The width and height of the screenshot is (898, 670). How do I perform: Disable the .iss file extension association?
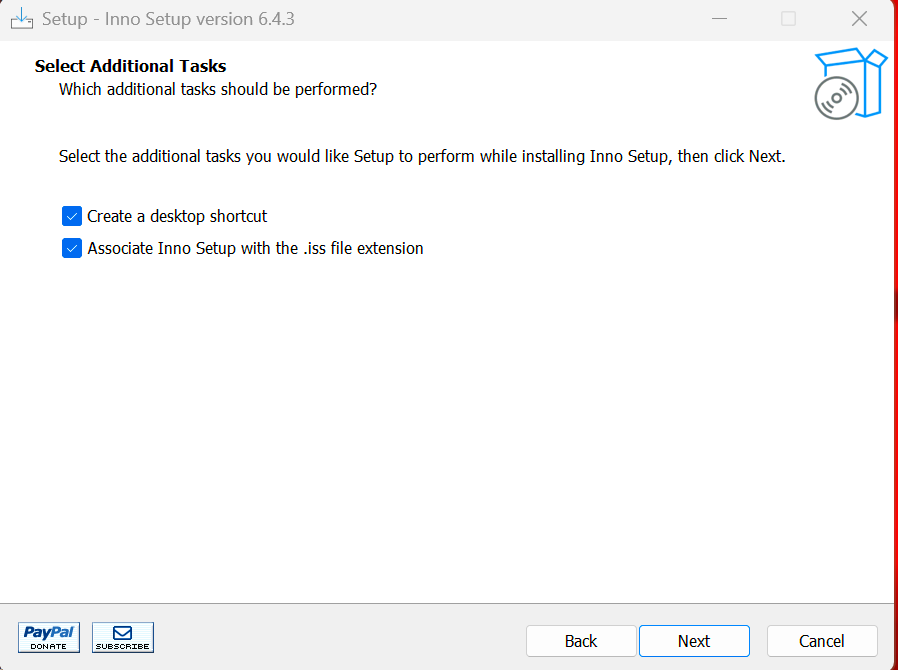coord(71,247)
